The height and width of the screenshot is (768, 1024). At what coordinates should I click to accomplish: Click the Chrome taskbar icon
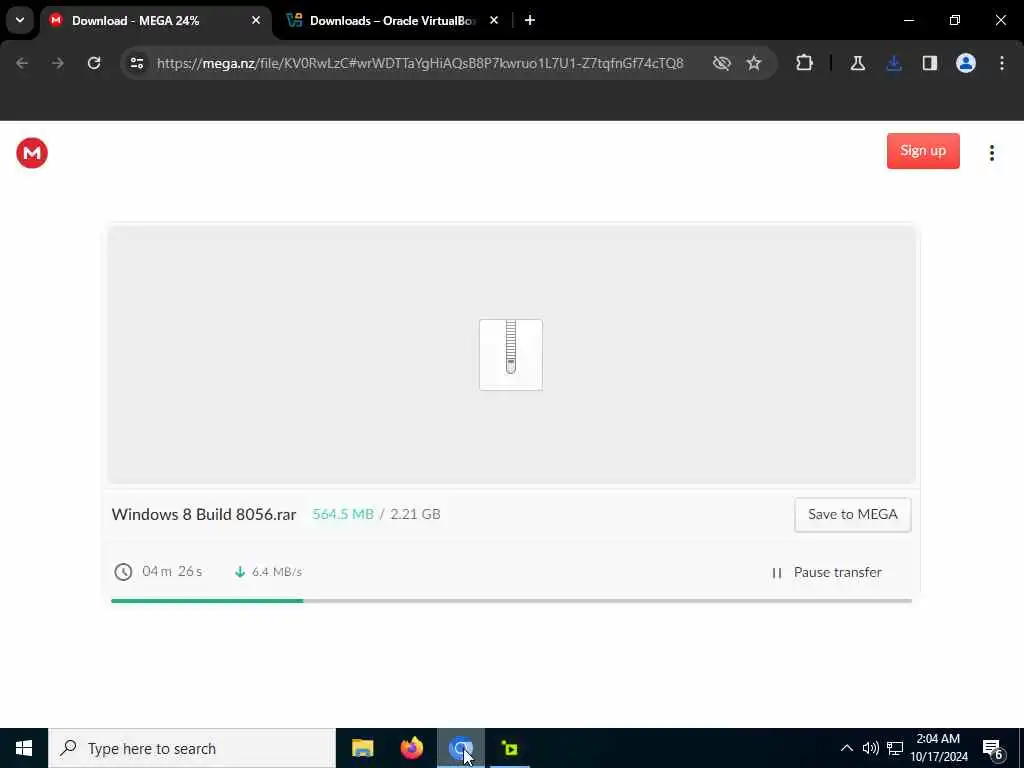[460, 748]
